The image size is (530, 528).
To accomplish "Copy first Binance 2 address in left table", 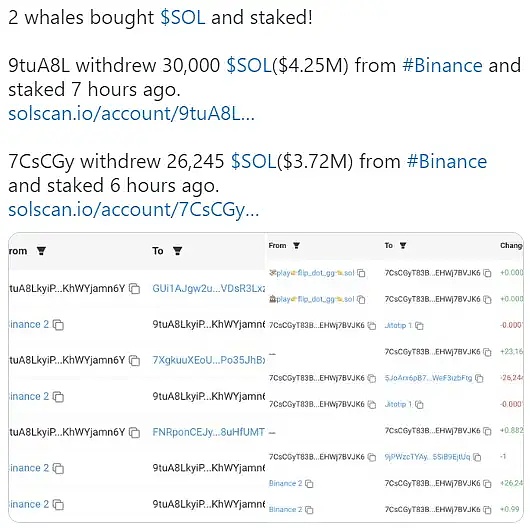I will point(58,325).
